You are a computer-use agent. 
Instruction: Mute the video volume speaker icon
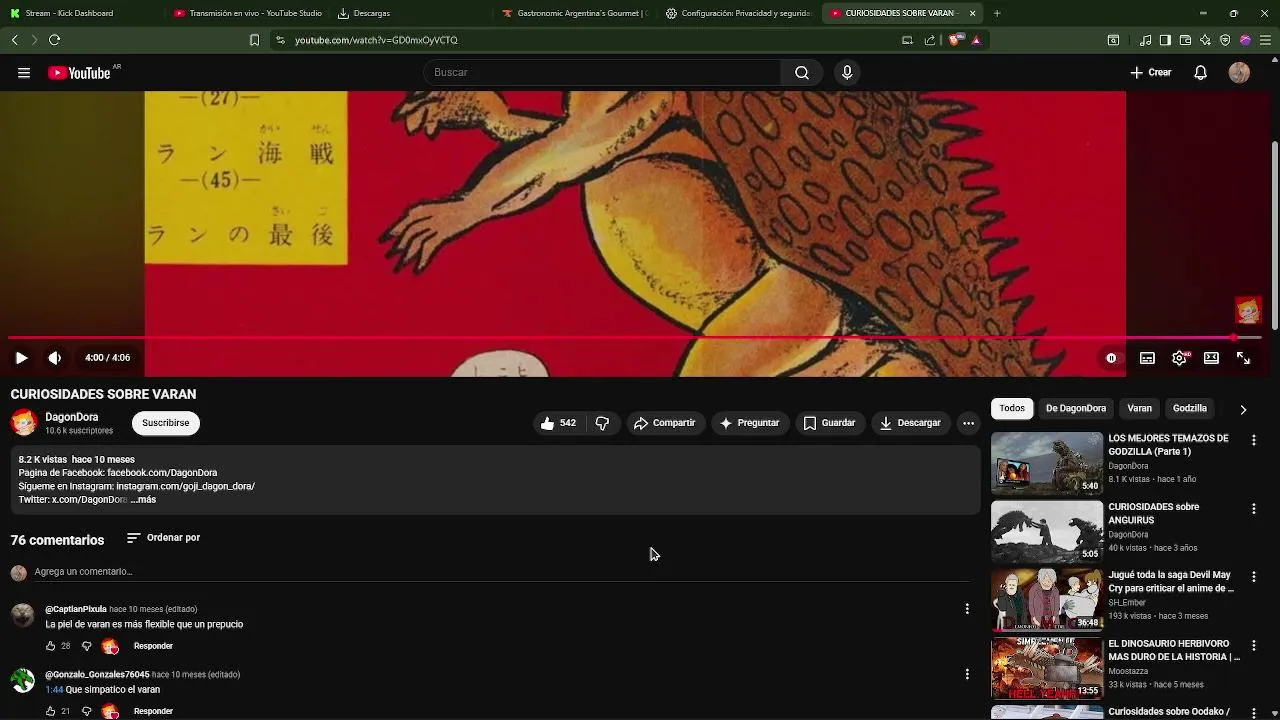55,358
